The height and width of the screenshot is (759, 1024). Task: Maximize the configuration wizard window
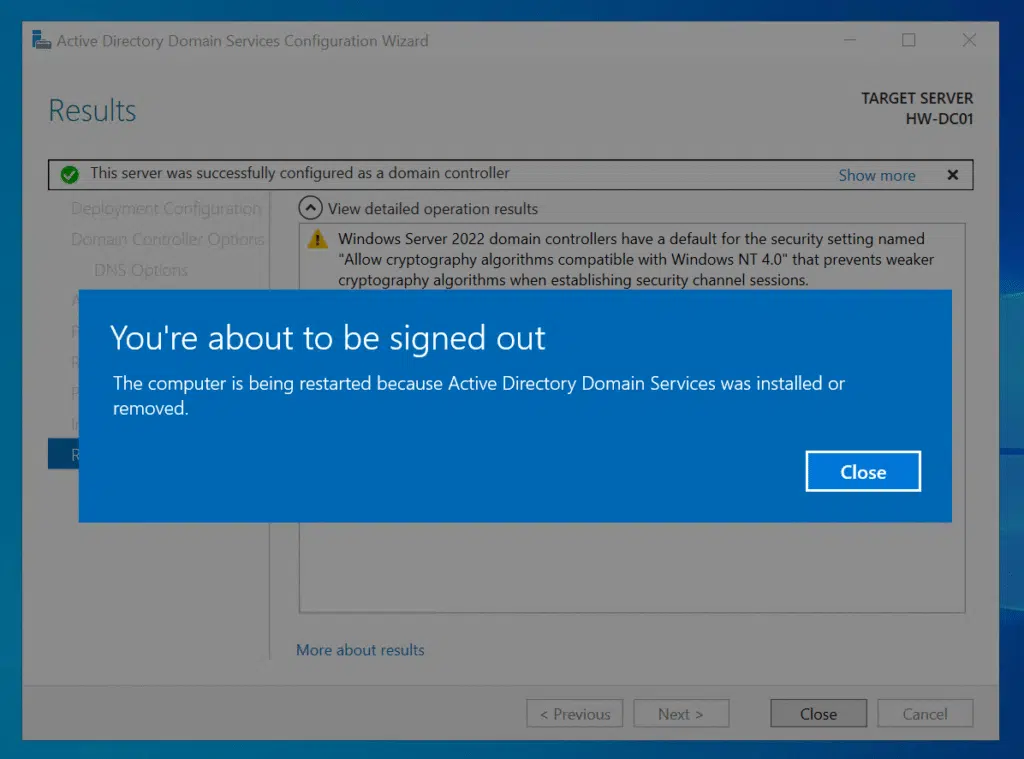point(908,41)
